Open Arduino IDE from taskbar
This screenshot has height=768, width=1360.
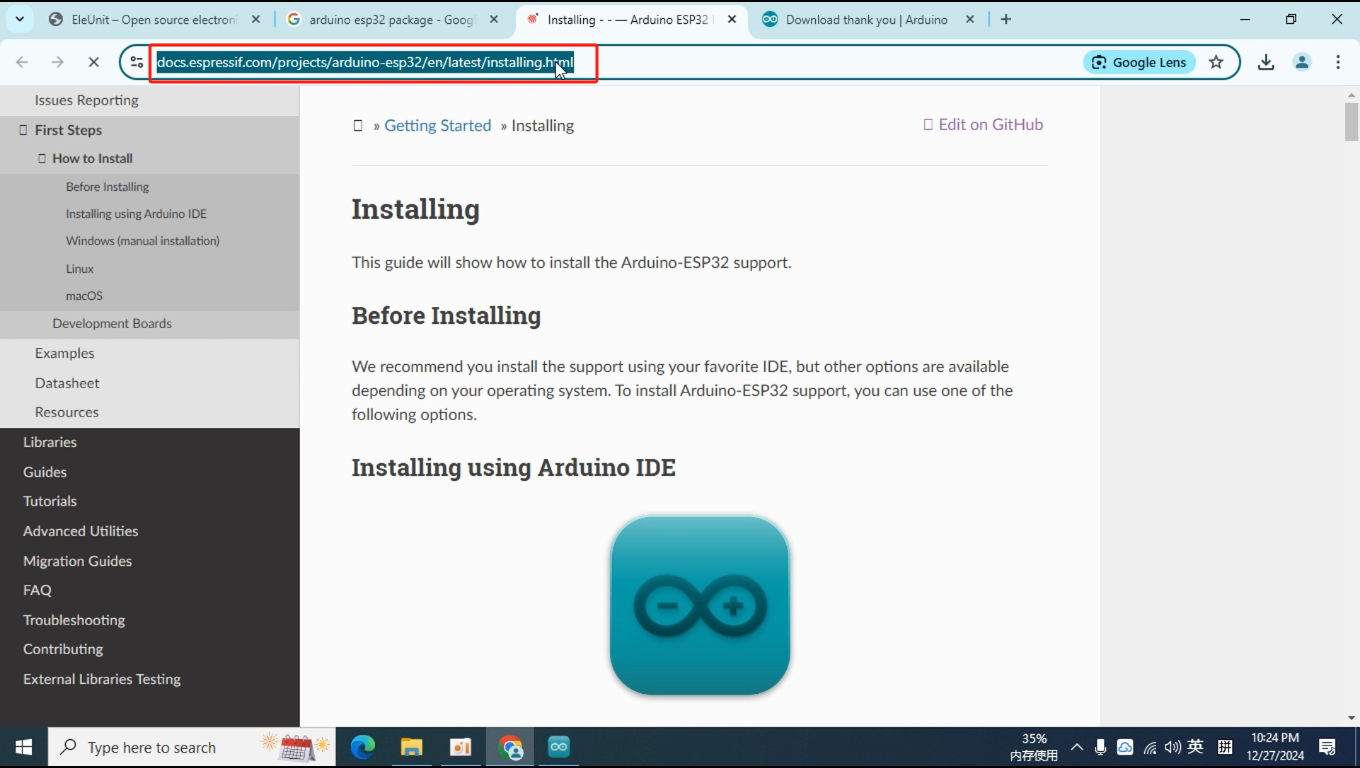[558, 747]
